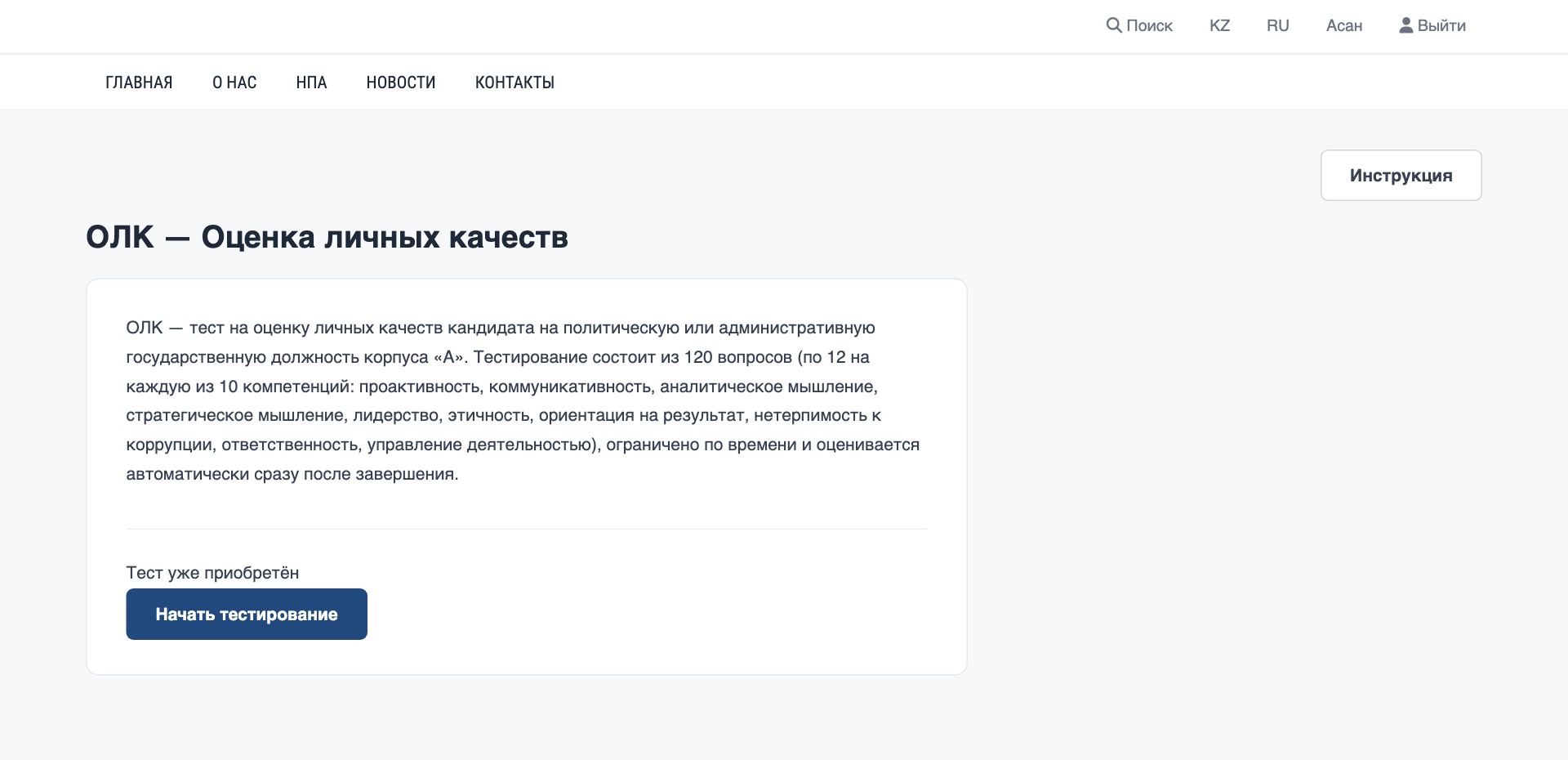Click the search magnifier icon
The image size is (1568, 760).
point(1114,25)
